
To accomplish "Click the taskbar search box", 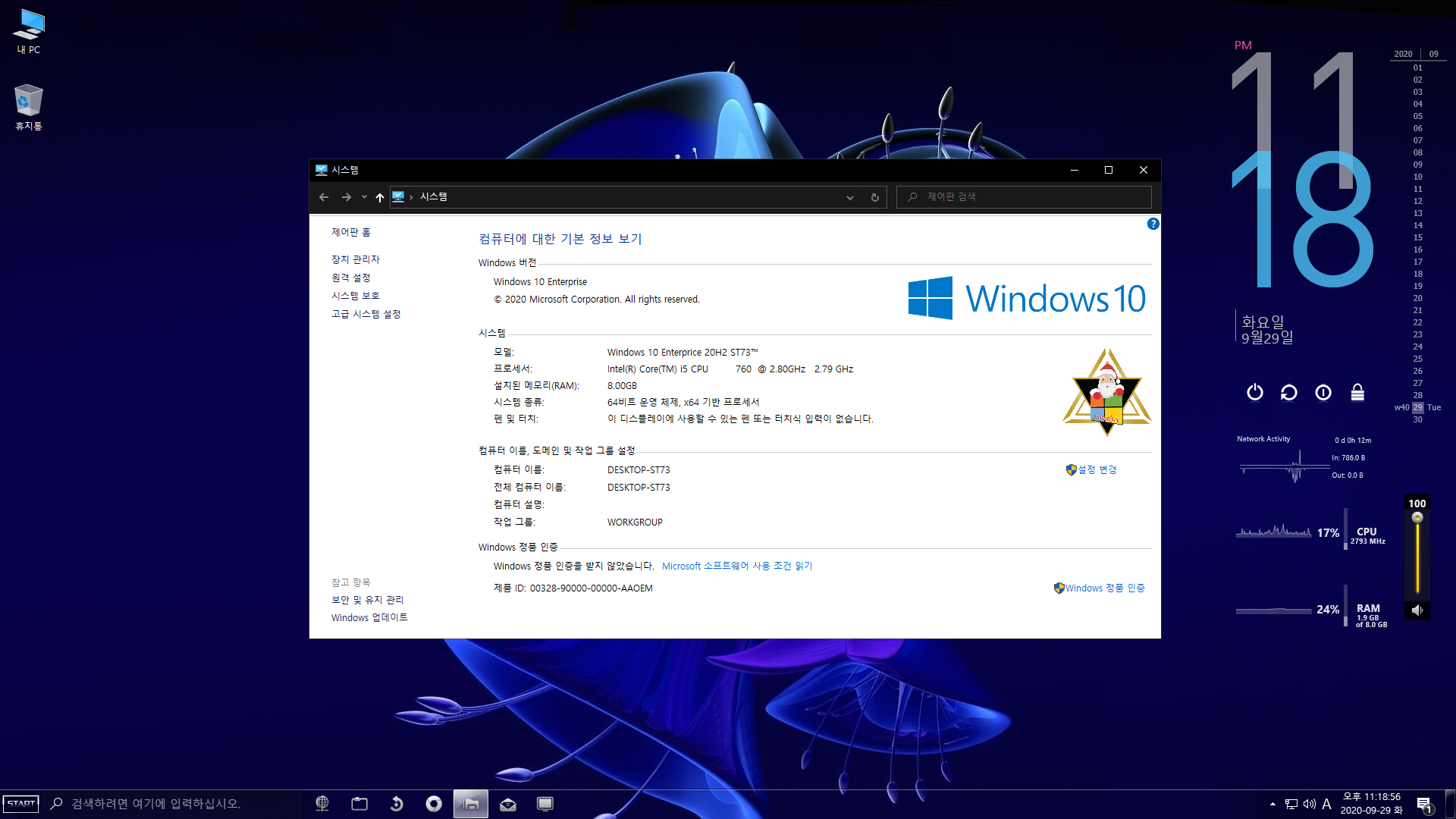I will coord(174,804).
